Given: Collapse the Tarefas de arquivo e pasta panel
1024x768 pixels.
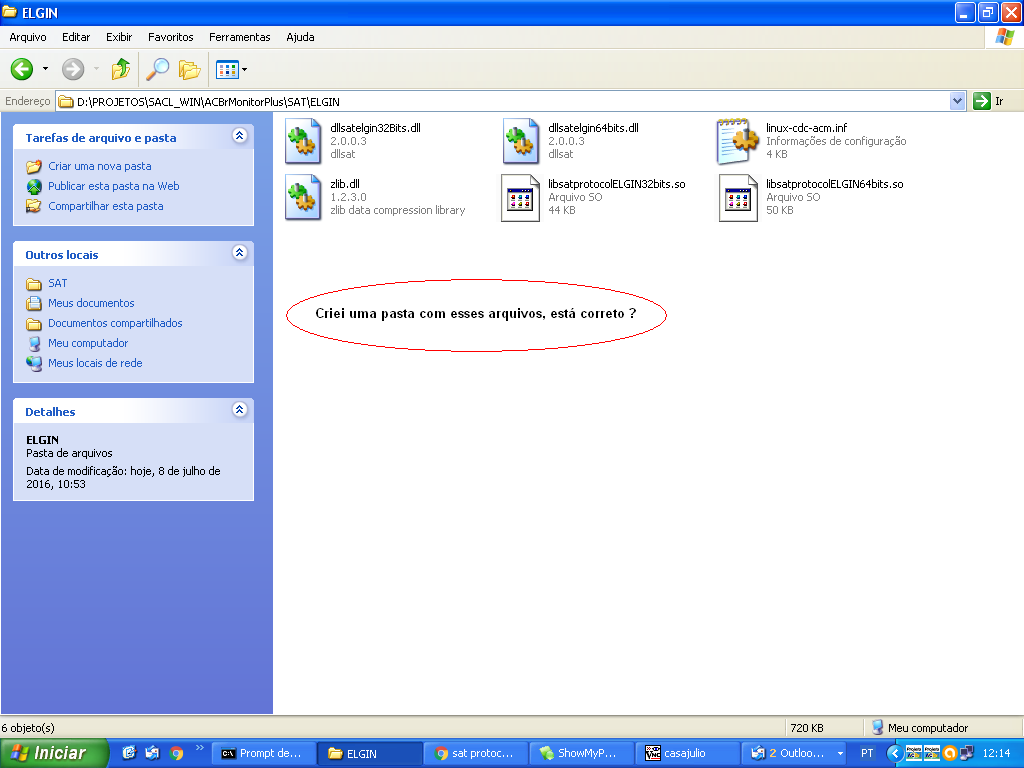Looking at the screenshot, I should pyautogui.click(x=240, y=136).
